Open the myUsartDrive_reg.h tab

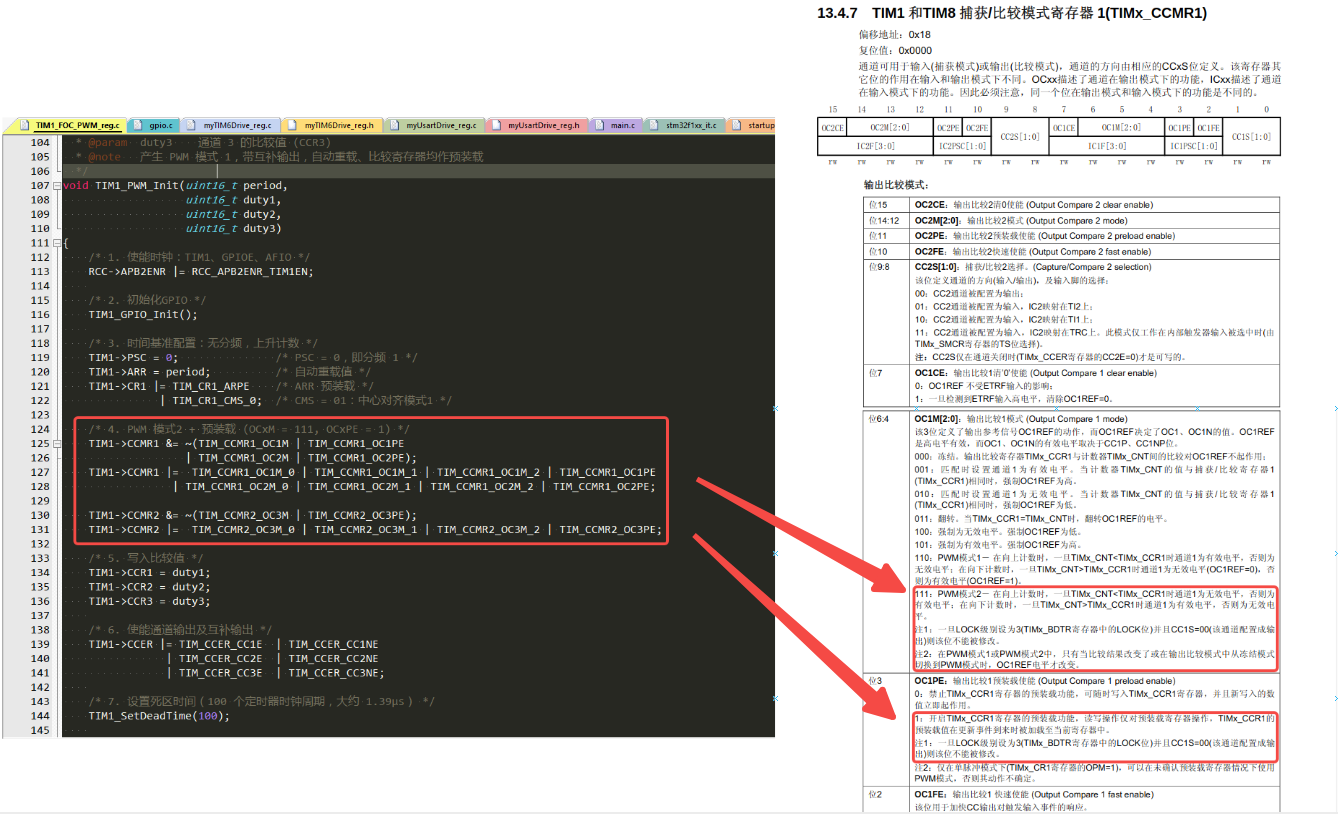pos(535,126)
